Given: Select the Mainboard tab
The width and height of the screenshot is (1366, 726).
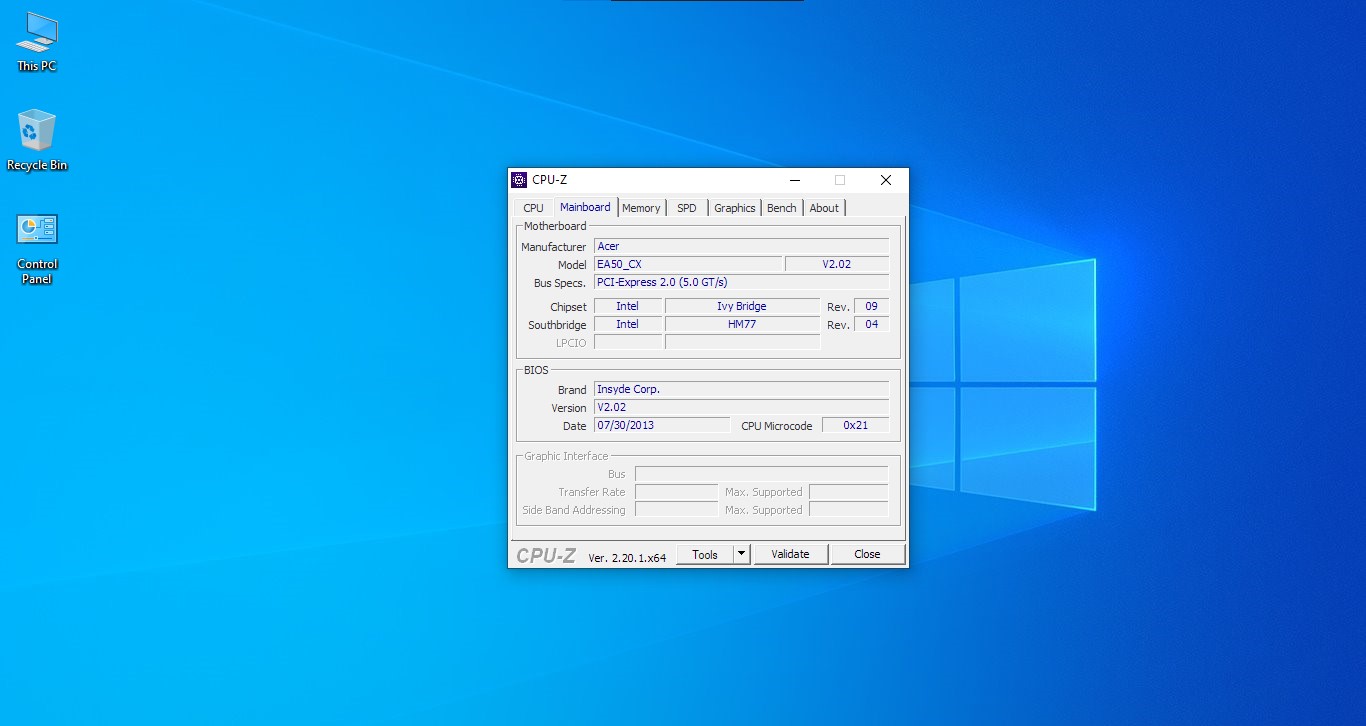Looking at the screenshot, I should pos(585,207).
